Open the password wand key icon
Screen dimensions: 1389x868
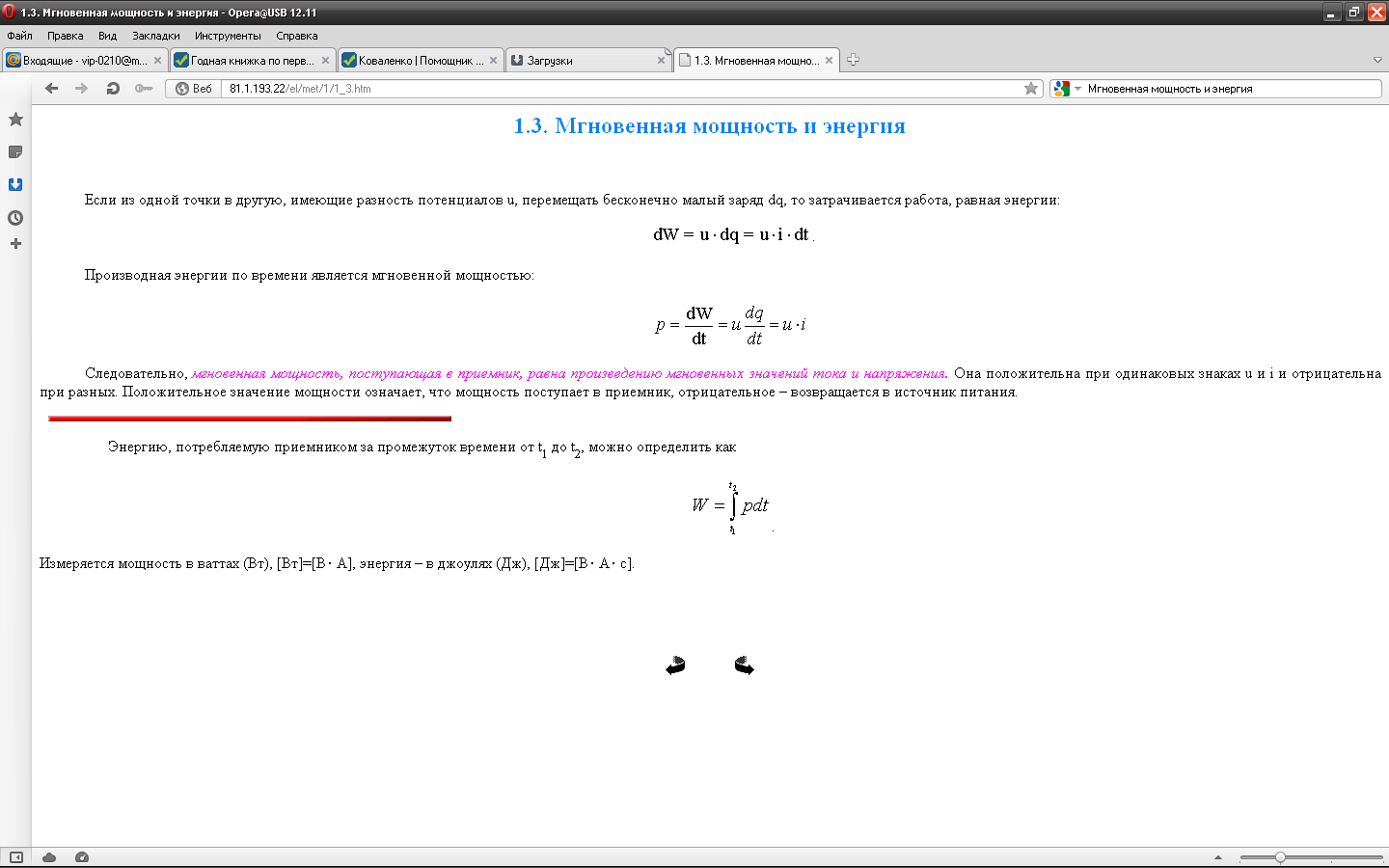[144, 88]
